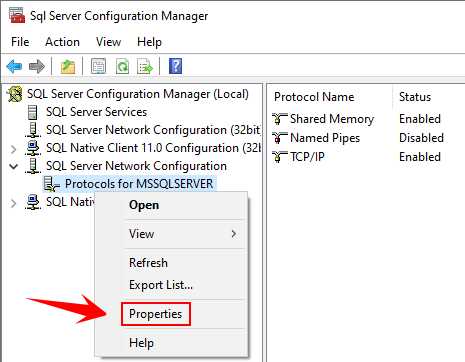Sort by the Status column header
The width and height of the screenshot is (465, 362).
pos(415,97)
